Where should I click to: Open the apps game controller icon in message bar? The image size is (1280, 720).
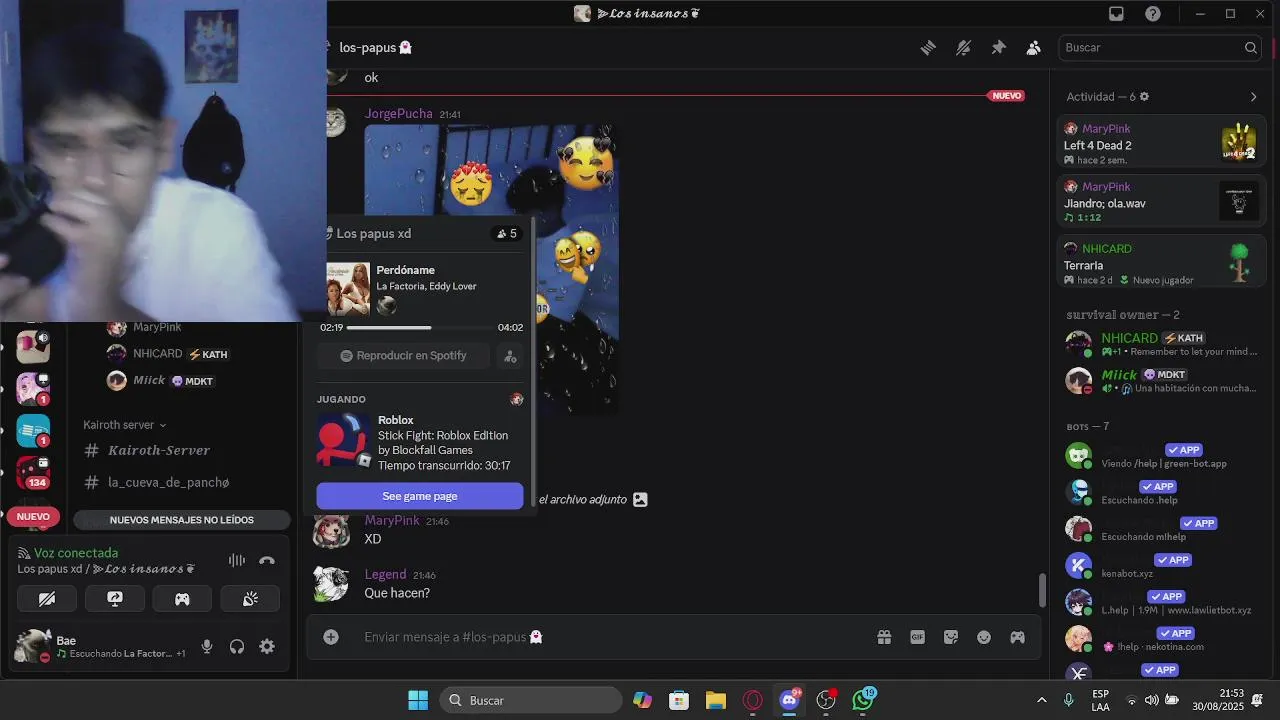pyautogui.click(x=1017, y=637)
